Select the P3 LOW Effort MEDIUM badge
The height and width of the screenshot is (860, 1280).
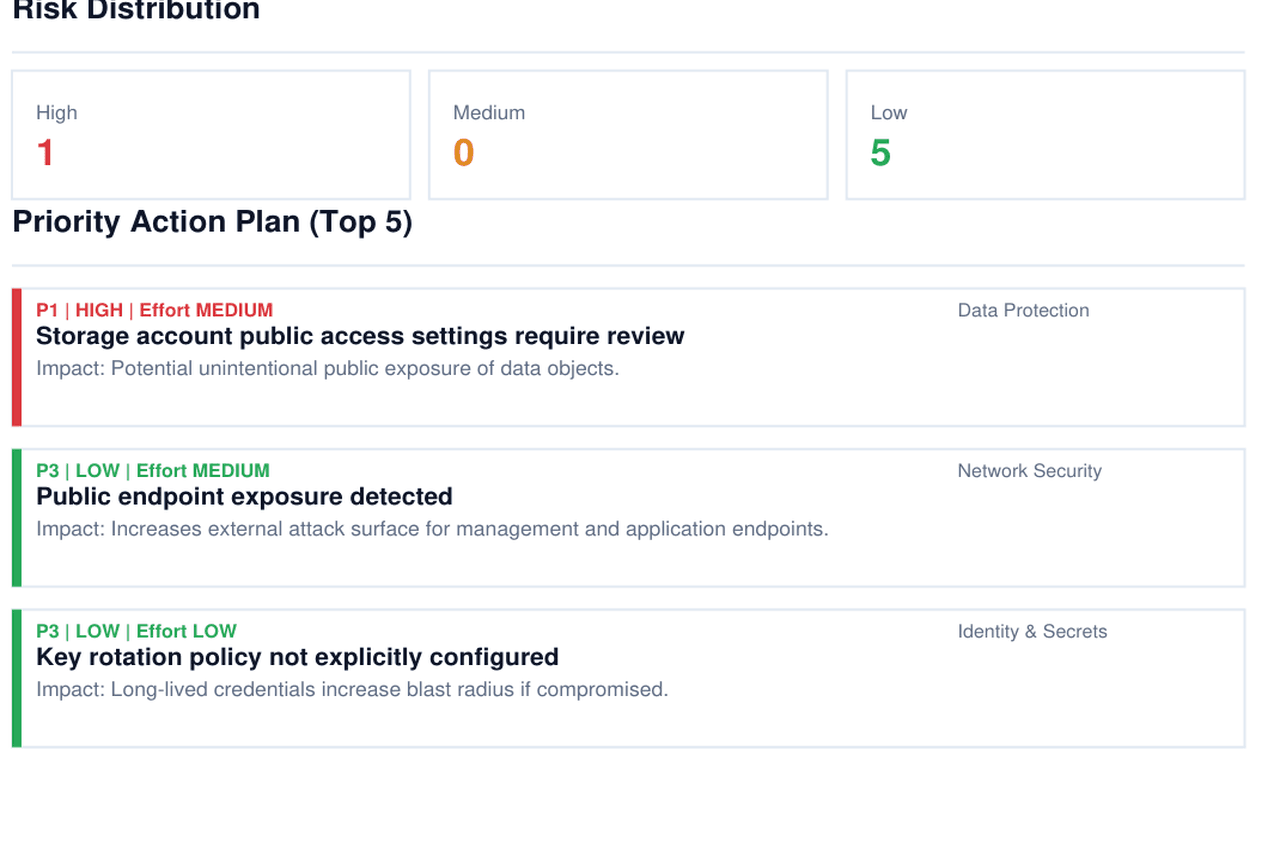click(152, 470)
